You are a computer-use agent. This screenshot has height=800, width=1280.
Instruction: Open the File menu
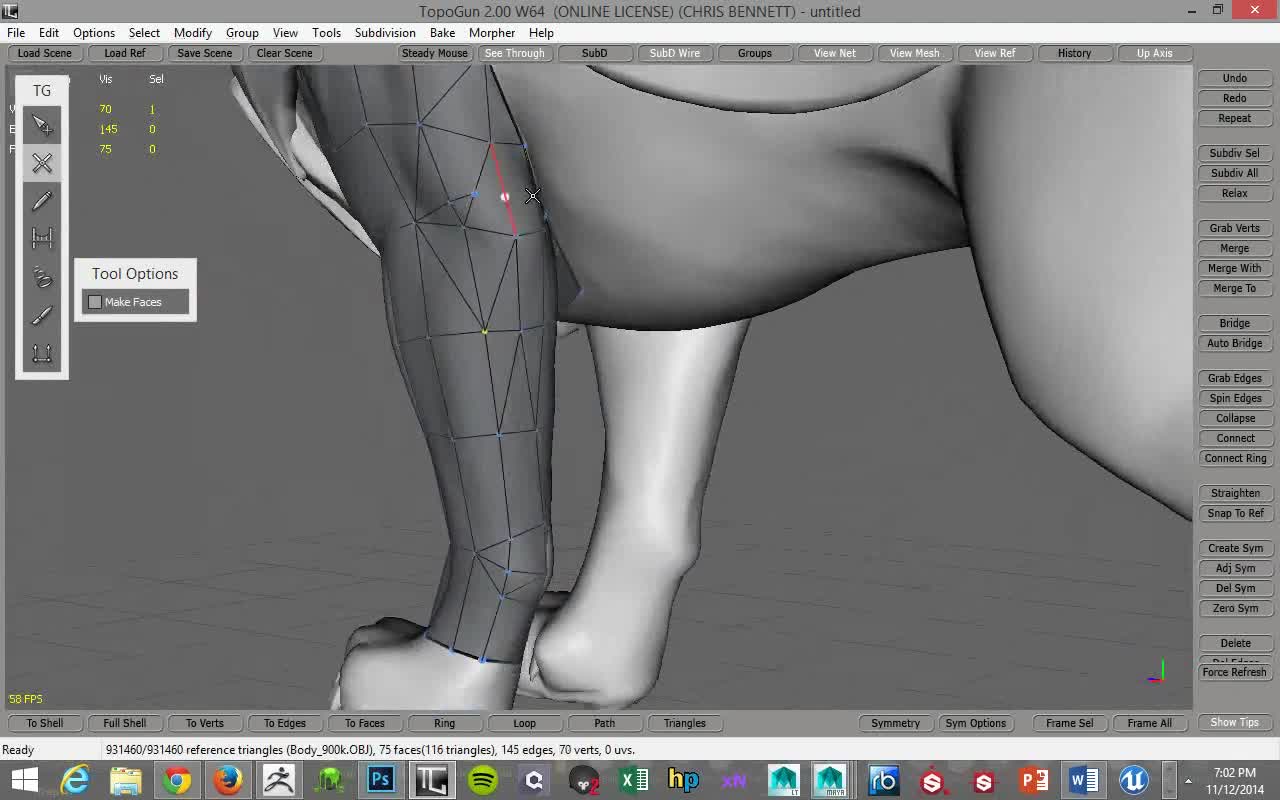[16, 32]
